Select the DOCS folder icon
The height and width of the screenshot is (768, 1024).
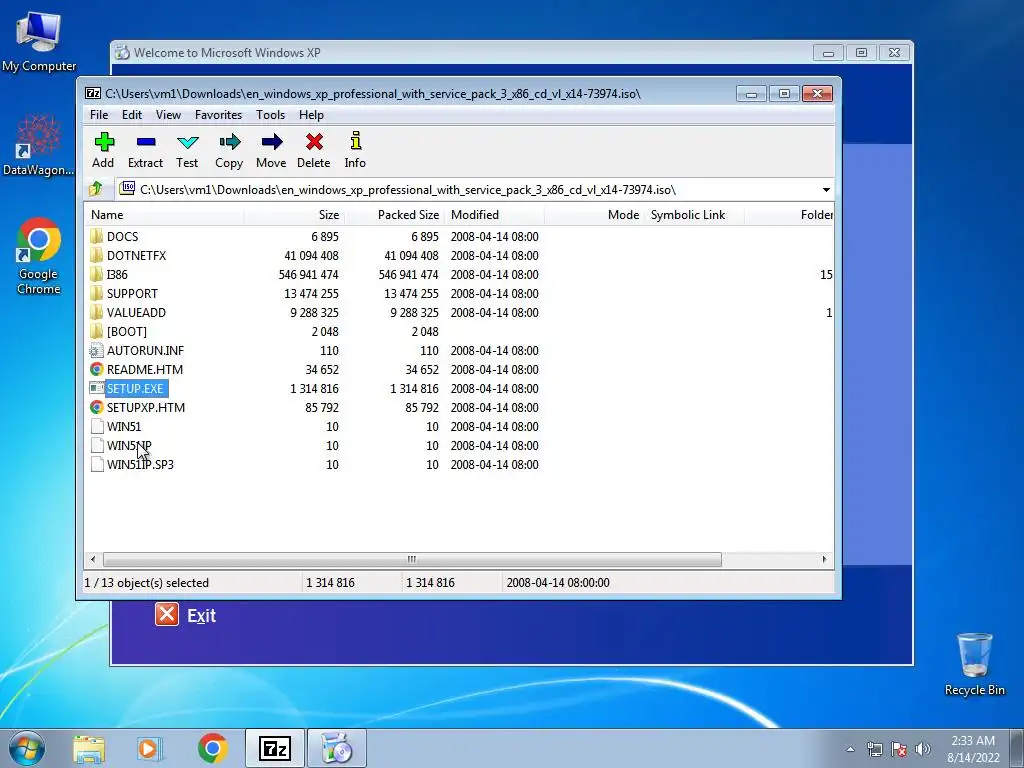[97, 236]
